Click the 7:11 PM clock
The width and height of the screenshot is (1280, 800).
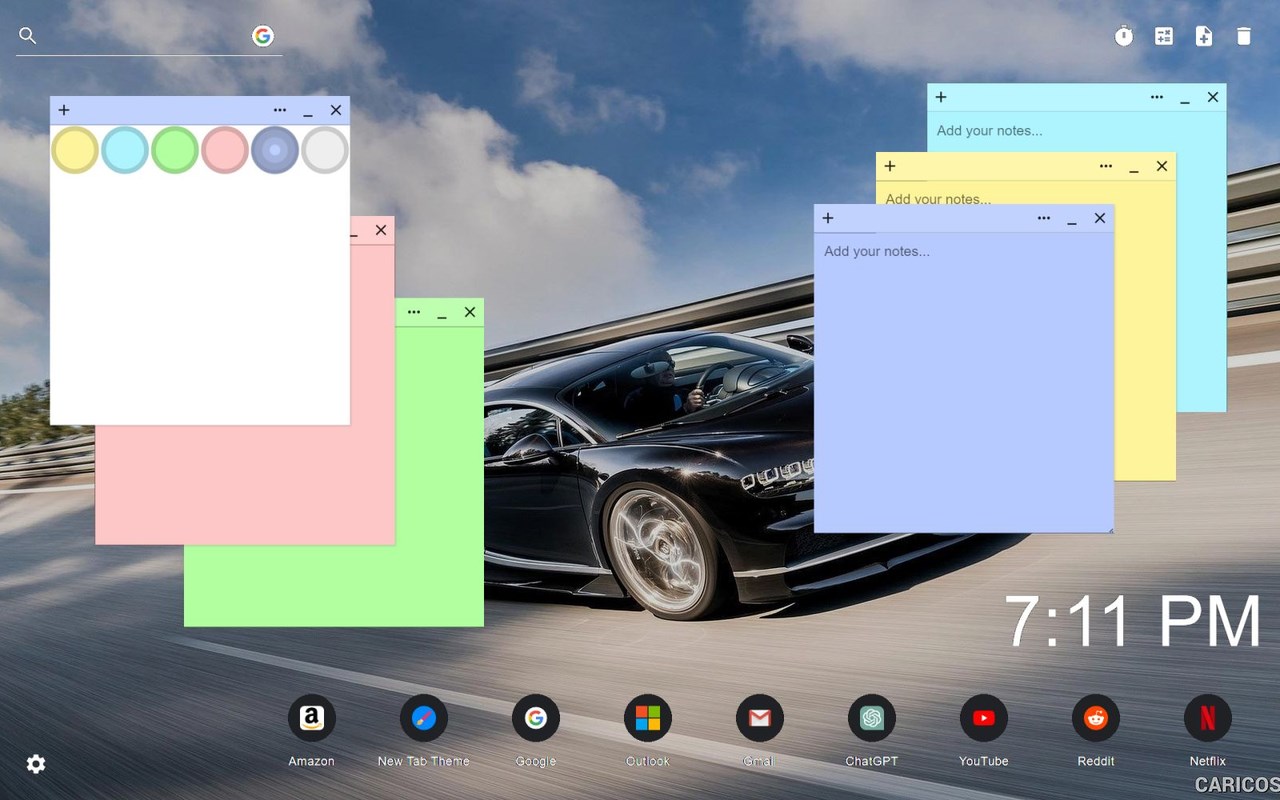pos(1133,622)
